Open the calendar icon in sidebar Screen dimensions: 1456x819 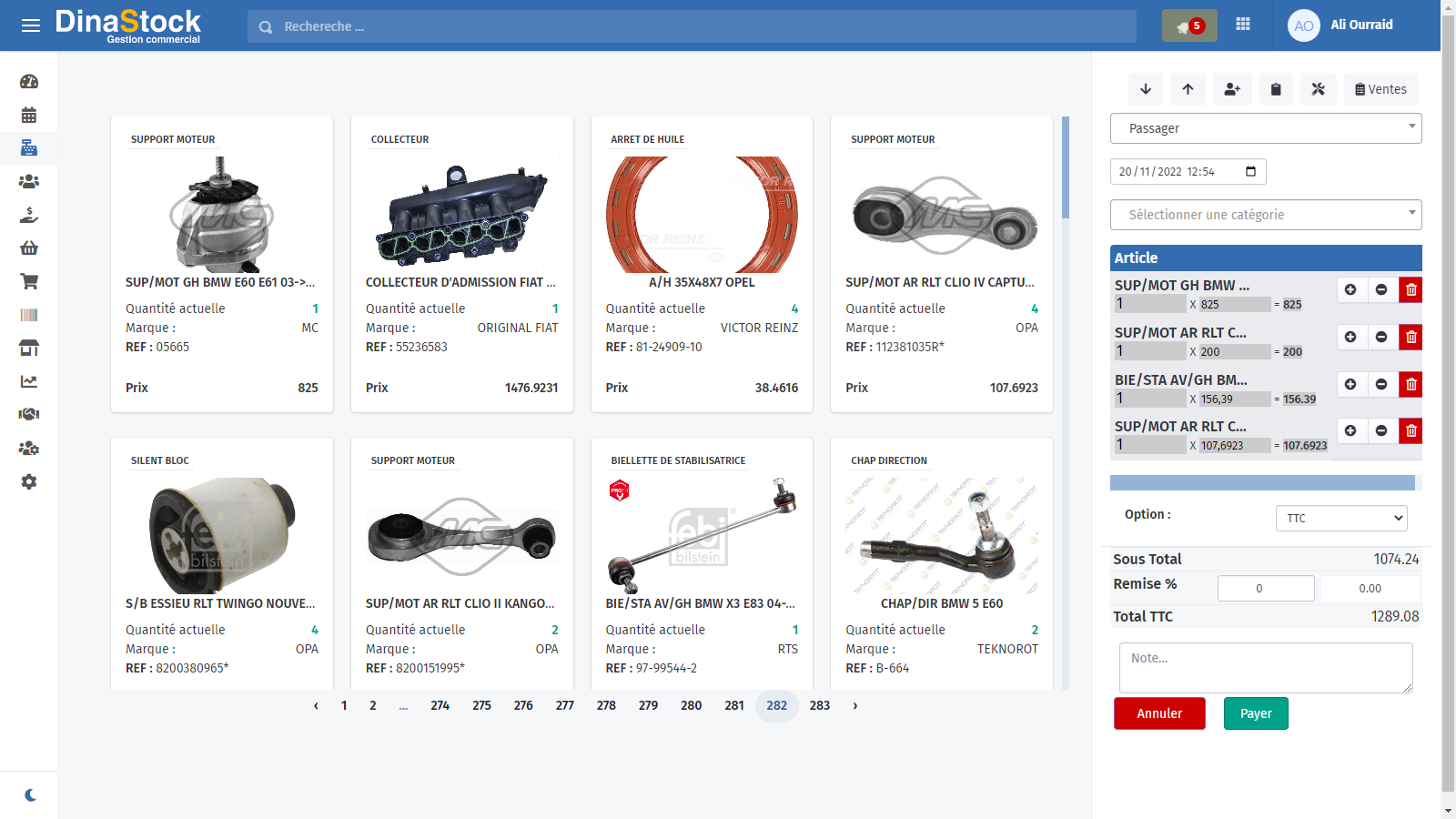[x=29, y=115]
